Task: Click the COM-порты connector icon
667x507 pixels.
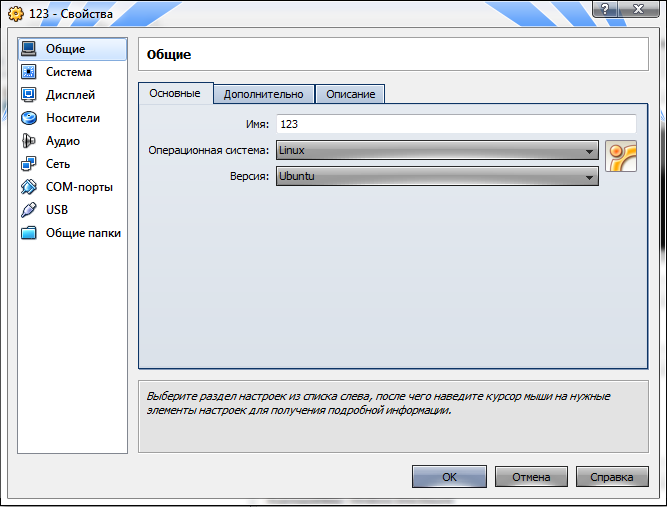Action: pos(29,186)
